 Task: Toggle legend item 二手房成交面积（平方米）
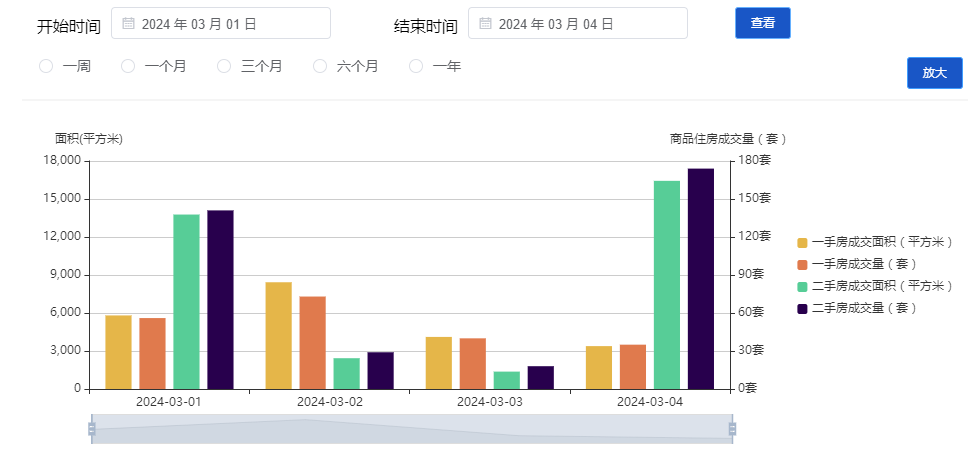(x=875, y=286)
